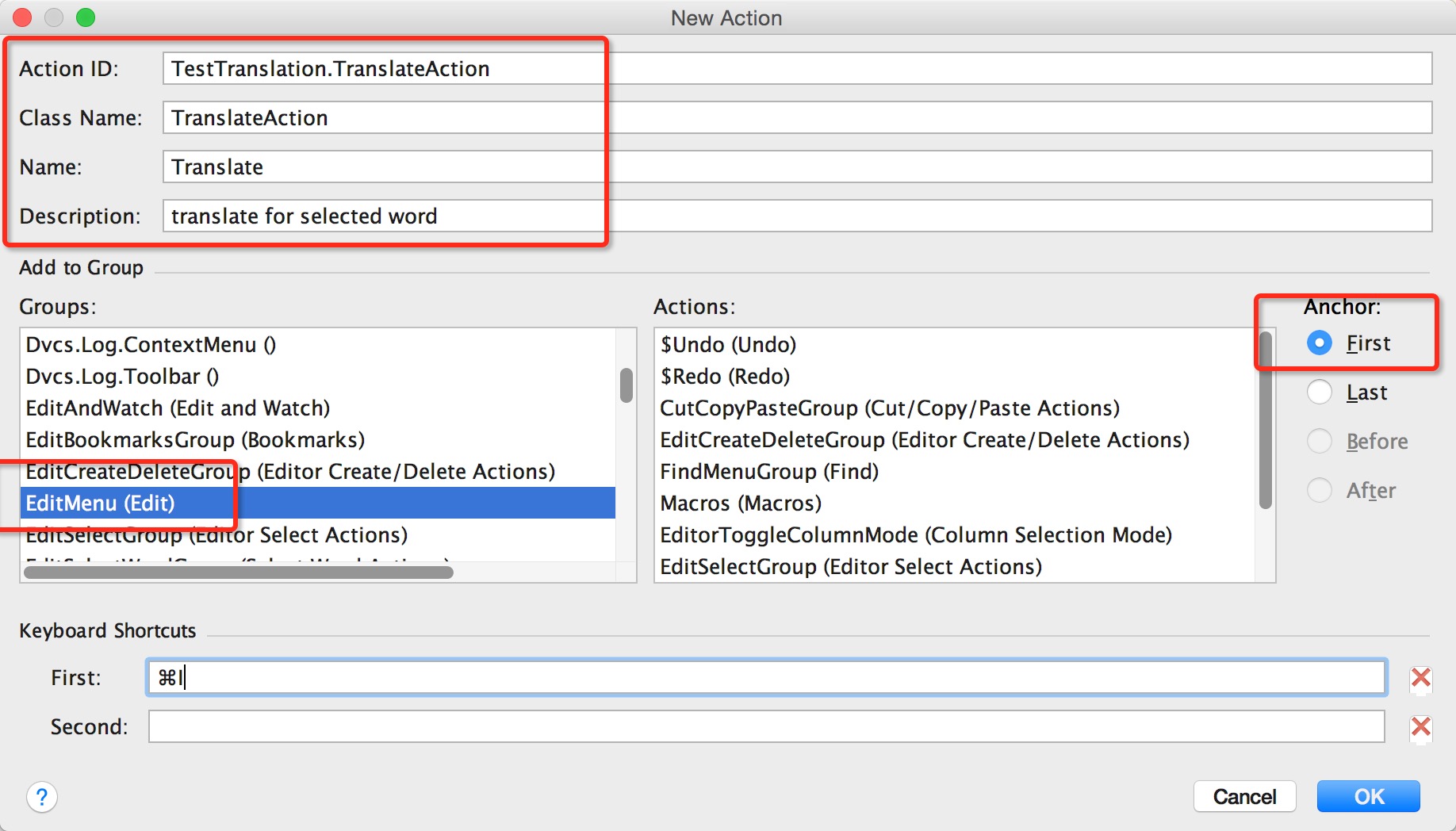1456x831 pixels.
Task: Select $Undo (Undo) in Actions list
Action: pos(728,345)
